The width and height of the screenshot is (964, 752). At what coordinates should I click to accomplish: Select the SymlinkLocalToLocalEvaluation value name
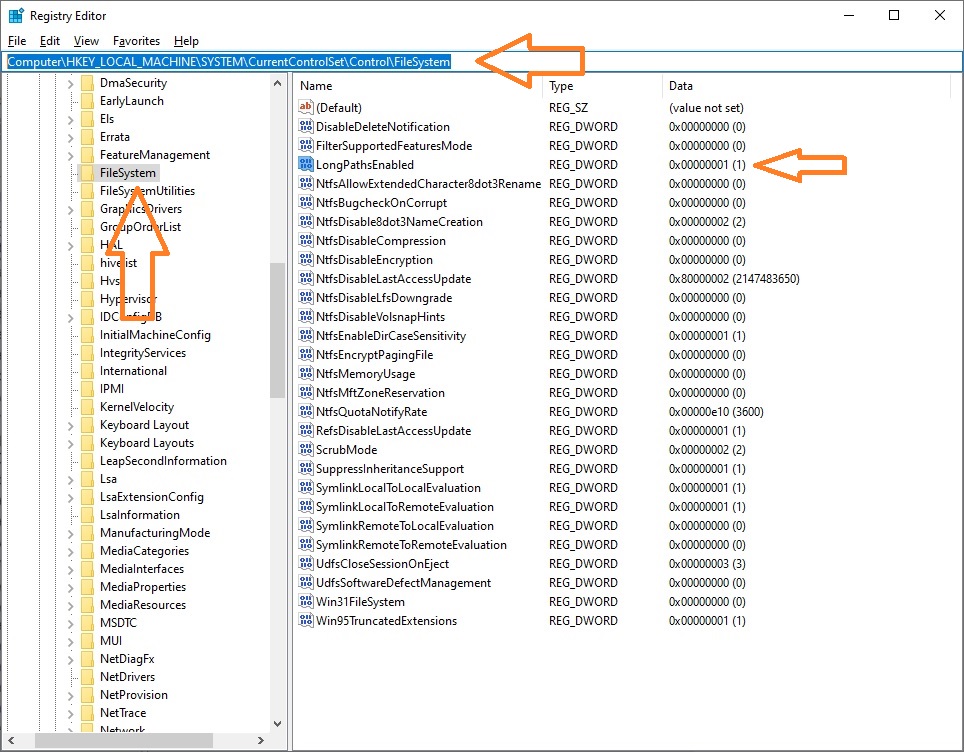point(398,488)
